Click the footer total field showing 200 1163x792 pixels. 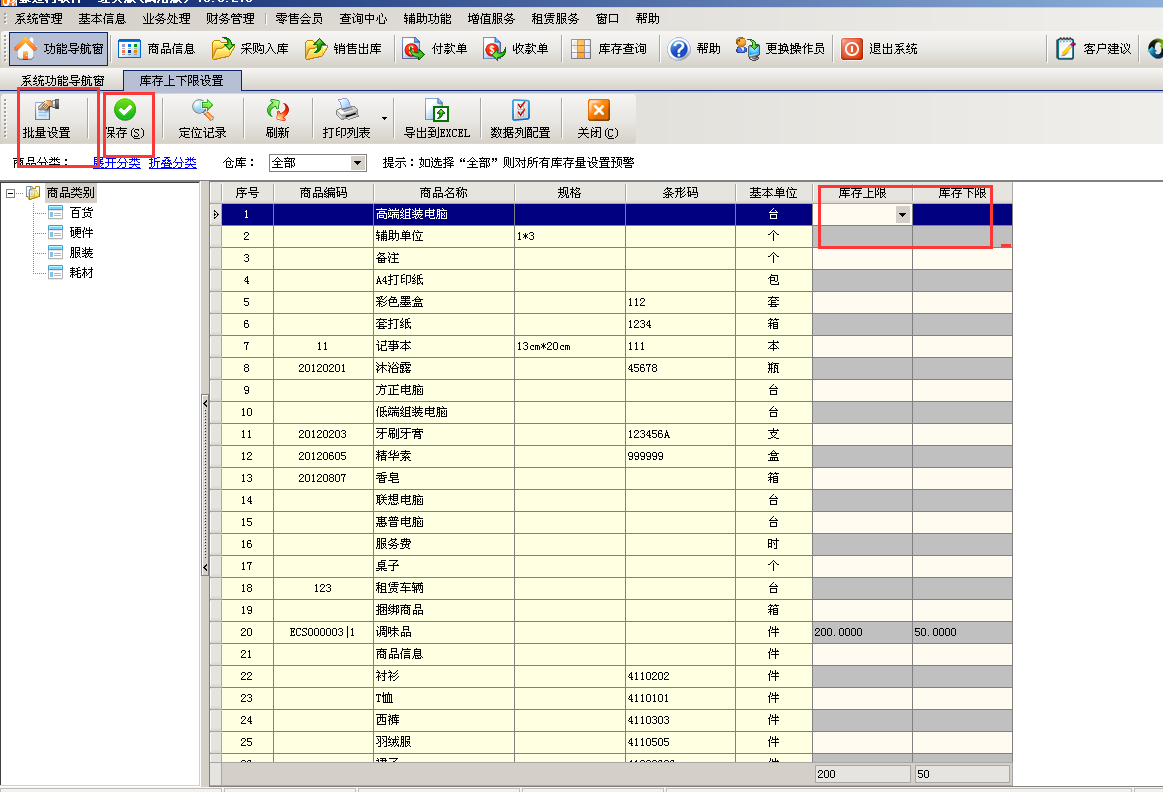(863, 773)
